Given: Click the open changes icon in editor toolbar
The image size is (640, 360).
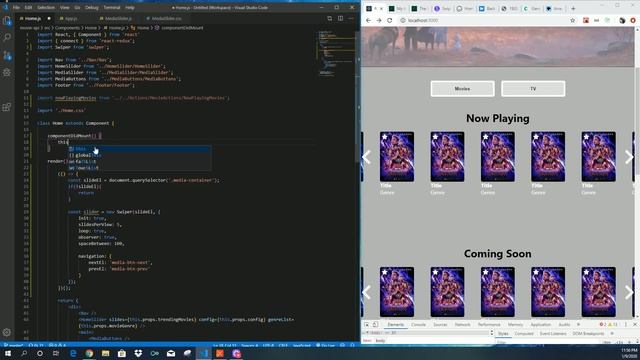Looking at the screenshot, I should click(329, 18).
